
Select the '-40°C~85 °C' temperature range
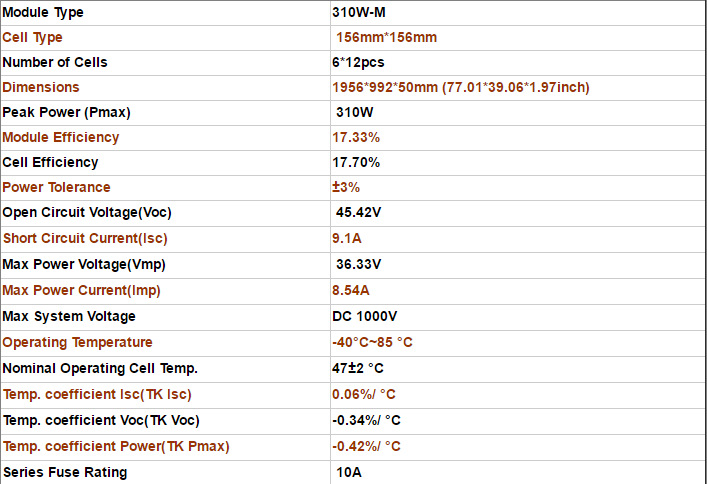(372, 342)
